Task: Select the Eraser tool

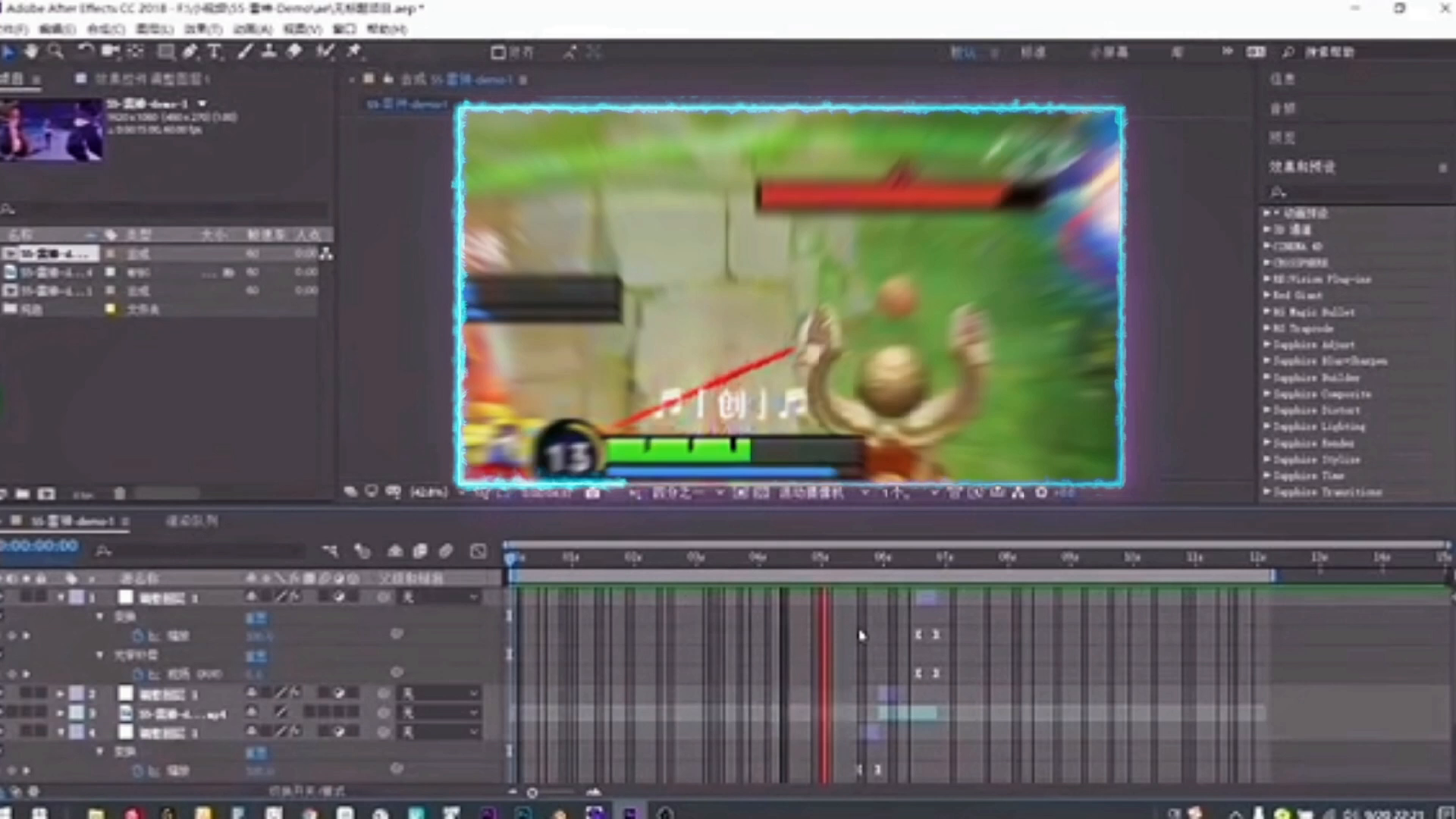Action: pos(294,52)
